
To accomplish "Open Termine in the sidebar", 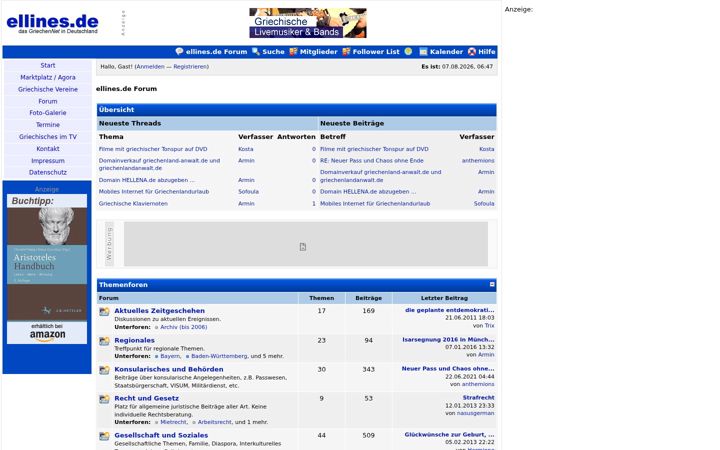I will click(48, 124).
